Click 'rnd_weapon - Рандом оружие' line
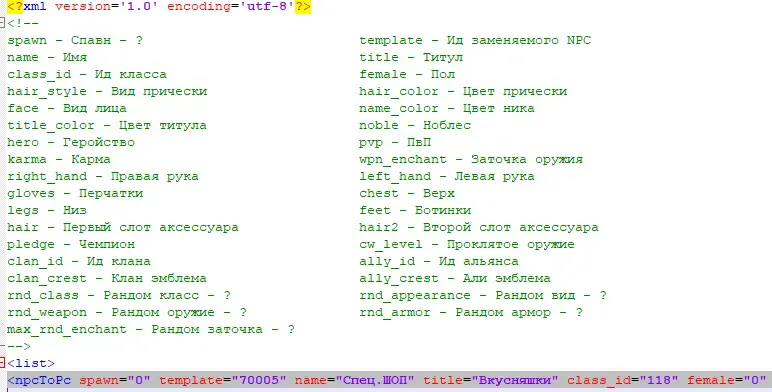This screenshot has height=392, width=772. pyautogui.click(x=127, y=313)
